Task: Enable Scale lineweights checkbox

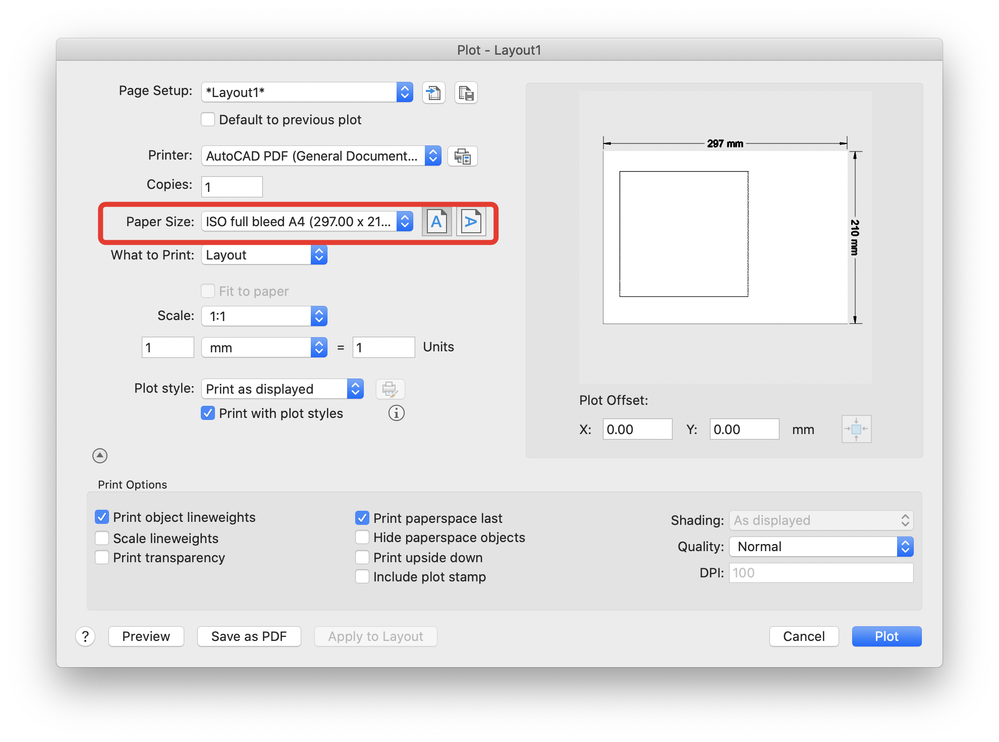Action: click(102, 538)
